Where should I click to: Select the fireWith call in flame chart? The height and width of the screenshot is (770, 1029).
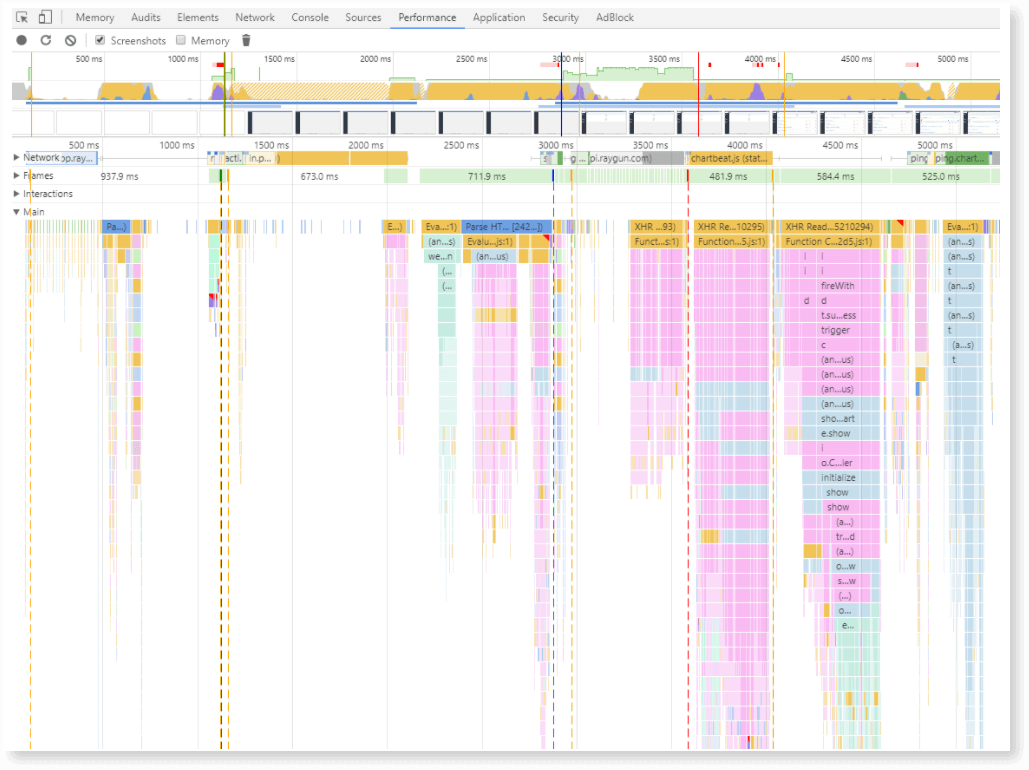tap(837, 286)
